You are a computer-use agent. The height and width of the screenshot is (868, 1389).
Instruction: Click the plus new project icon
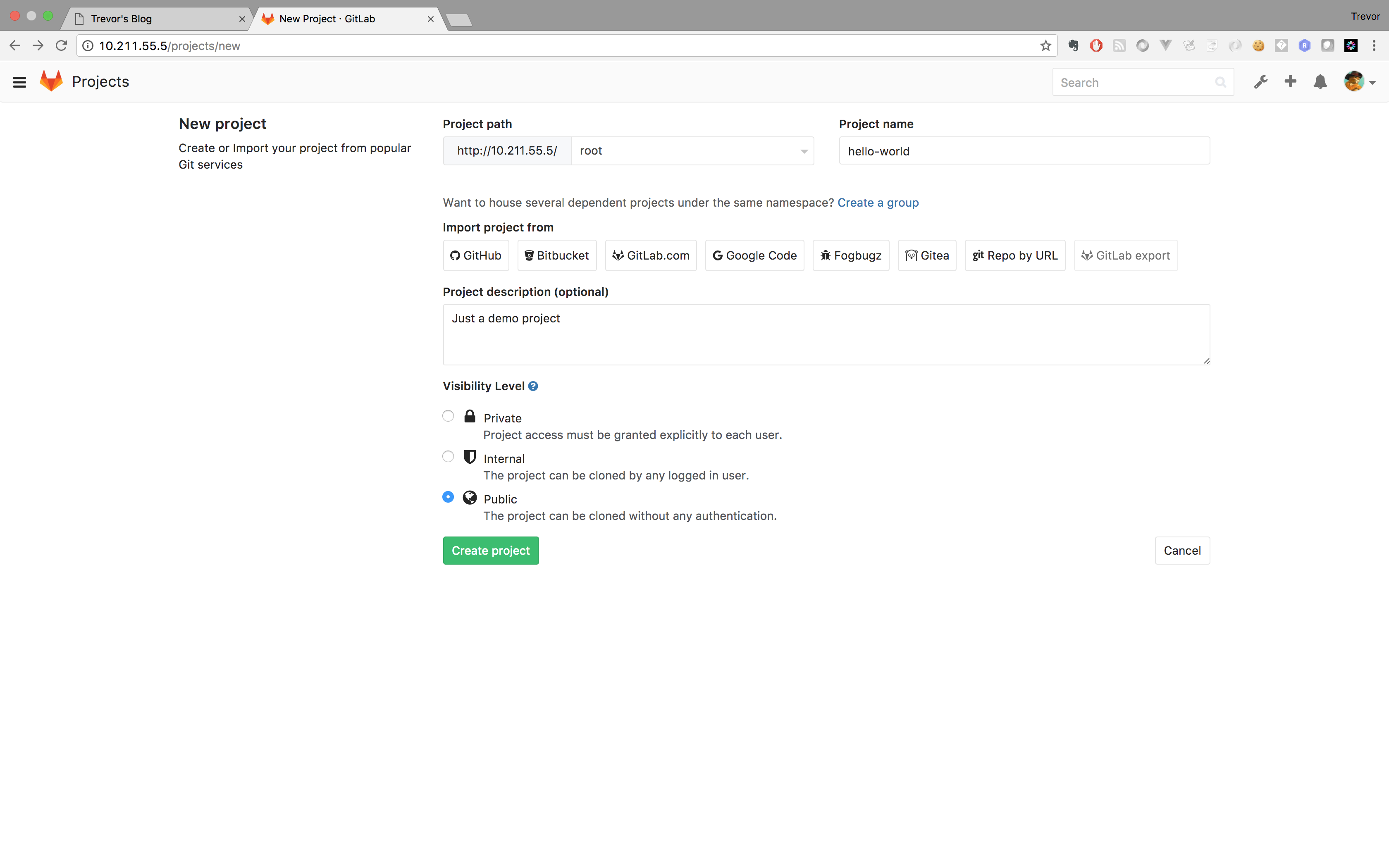pos(1290,81)
